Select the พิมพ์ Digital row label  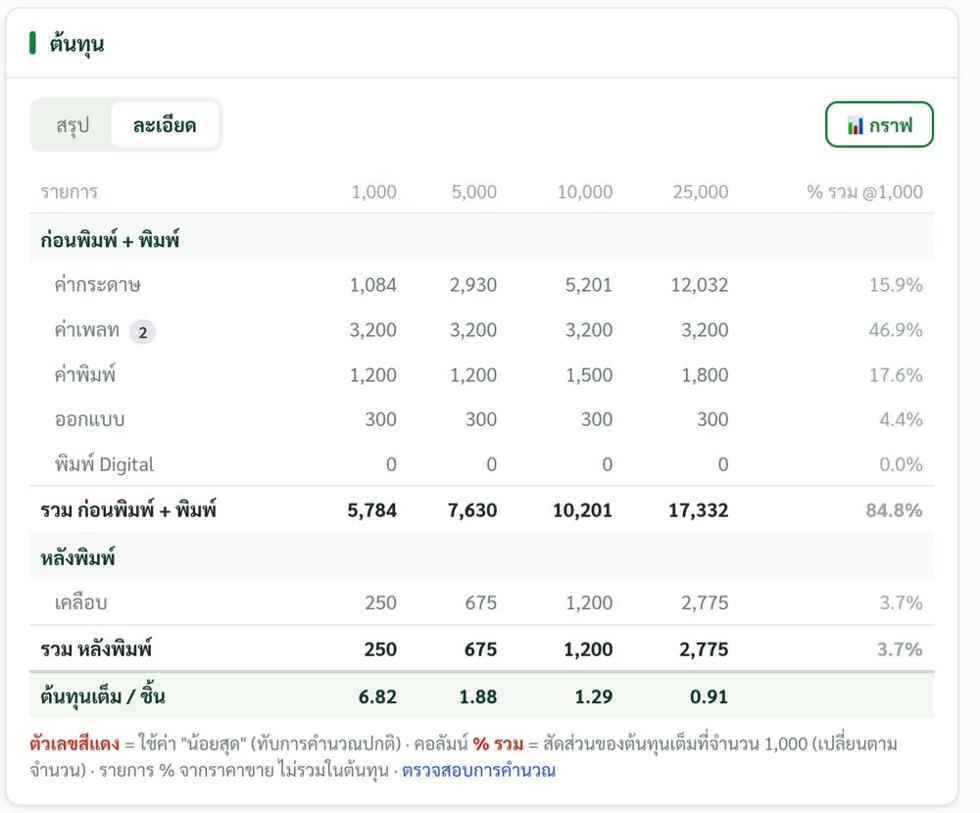coord(104,464)
